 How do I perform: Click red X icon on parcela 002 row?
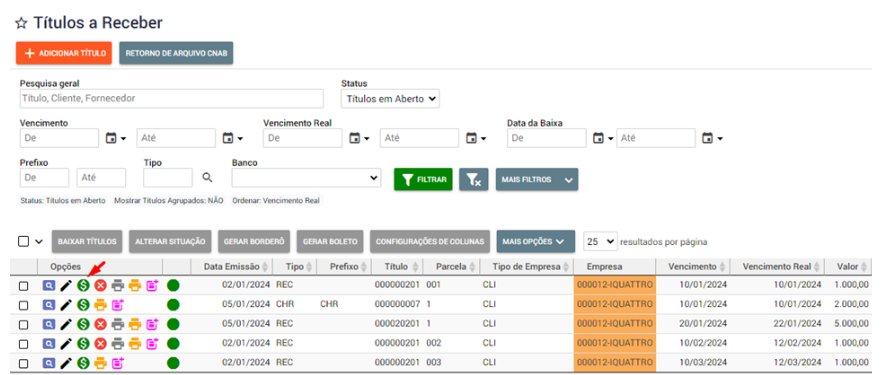tap(100, 343)
